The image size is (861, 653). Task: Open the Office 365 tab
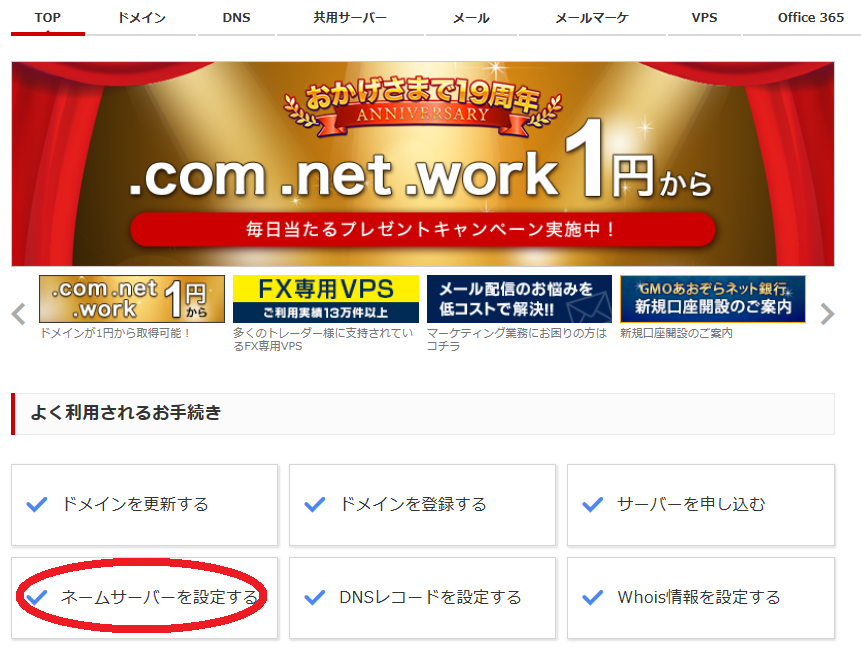pos(810,18)
